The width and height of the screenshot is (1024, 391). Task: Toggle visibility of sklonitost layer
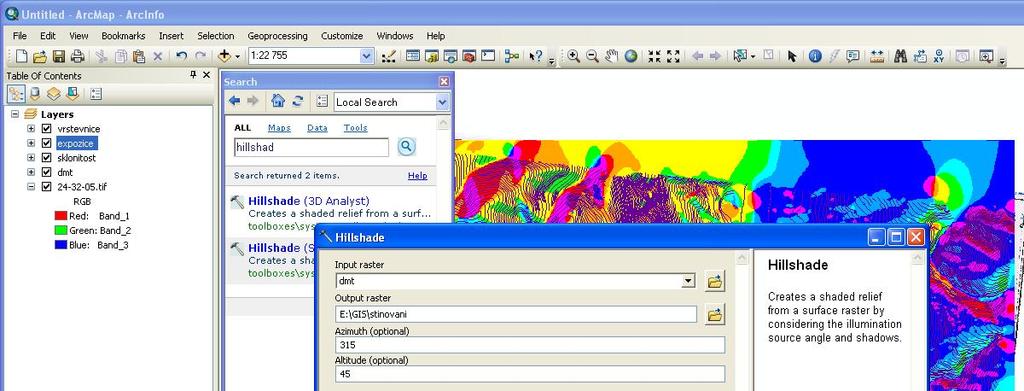coord(46,157)
